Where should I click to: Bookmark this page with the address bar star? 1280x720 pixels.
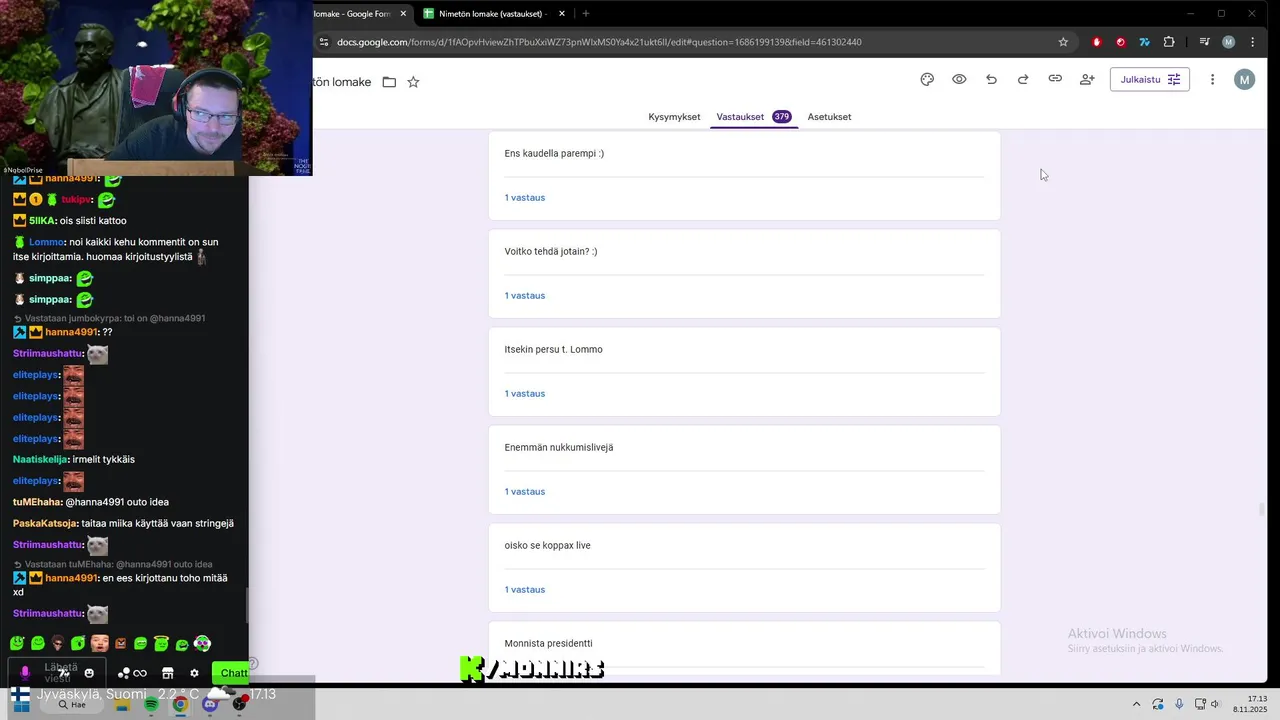click(x=1063, y=42)
